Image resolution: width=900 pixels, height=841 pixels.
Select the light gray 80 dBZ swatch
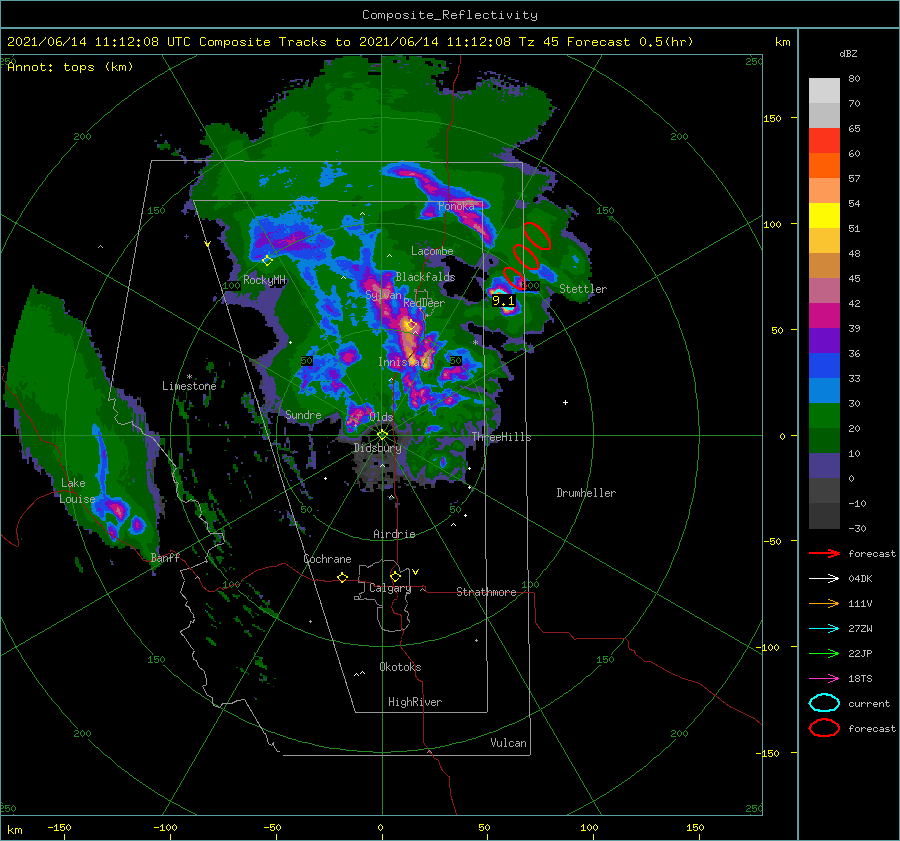824,91
